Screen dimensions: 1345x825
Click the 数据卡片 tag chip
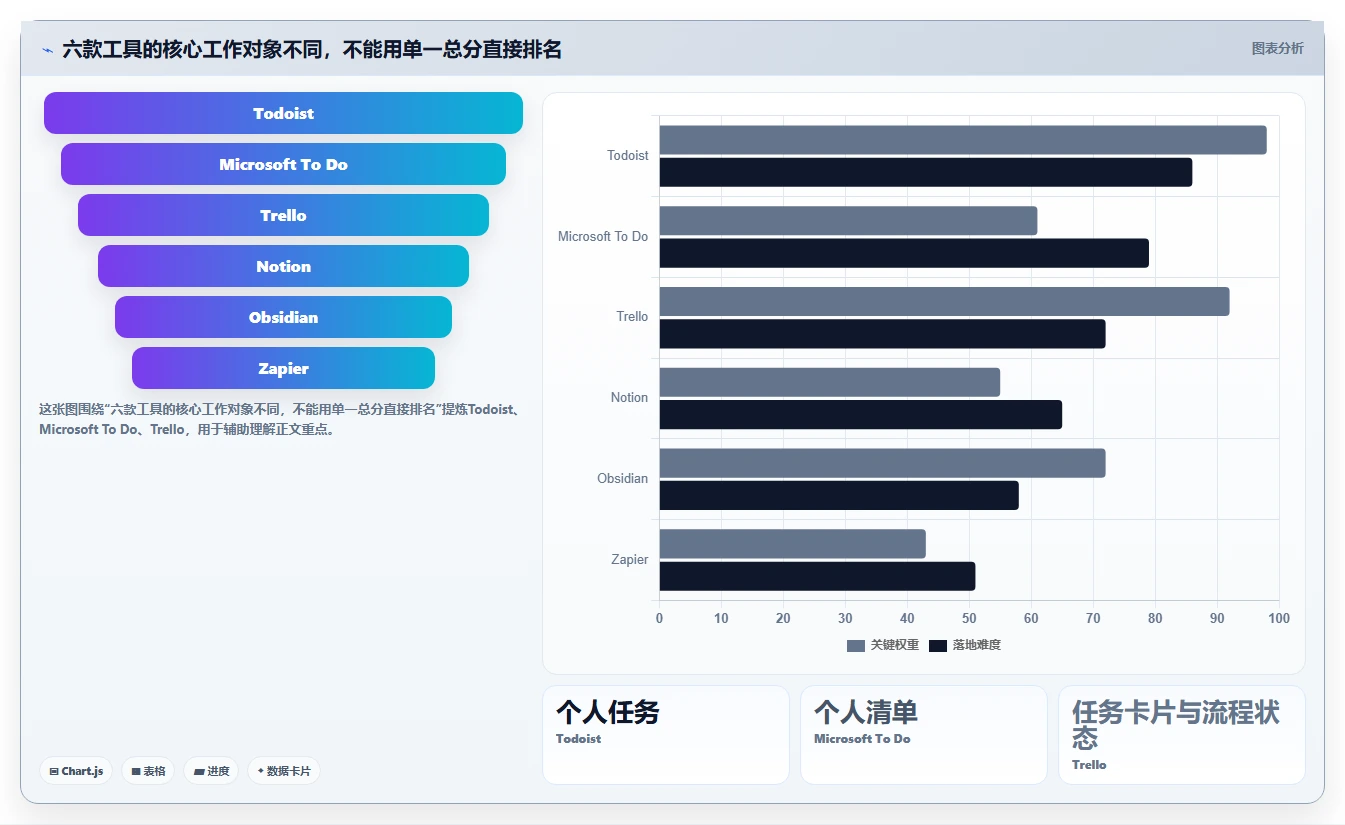(x=284, y=771)
